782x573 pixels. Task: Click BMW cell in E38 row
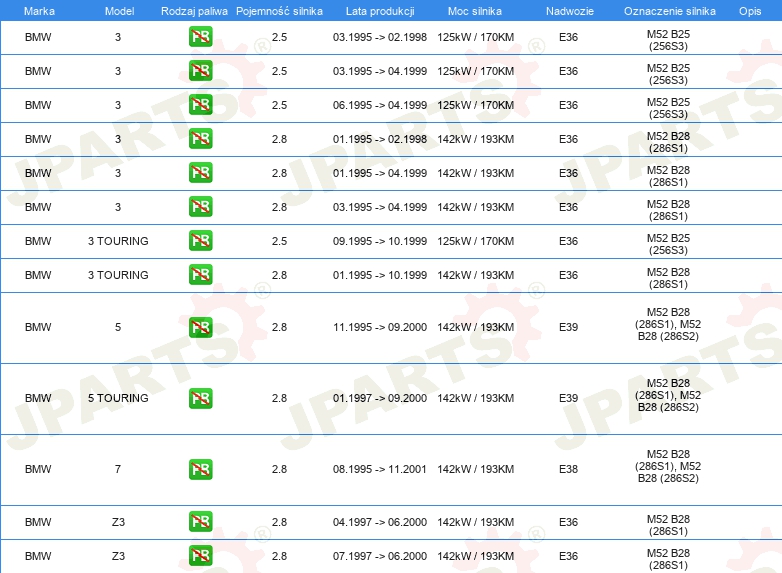38,469
